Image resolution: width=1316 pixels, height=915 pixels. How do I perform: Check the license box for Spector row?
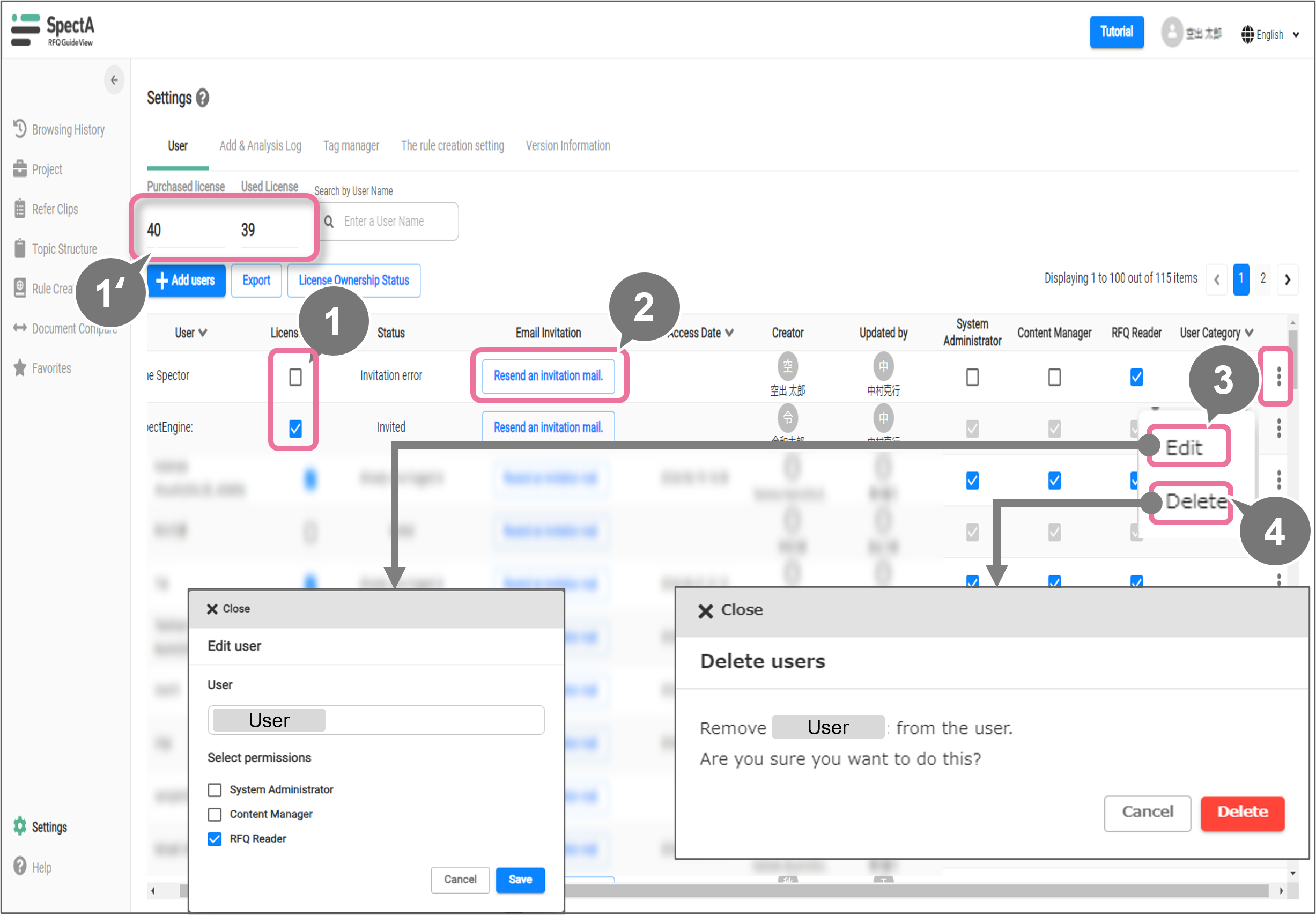pos(295,377)
